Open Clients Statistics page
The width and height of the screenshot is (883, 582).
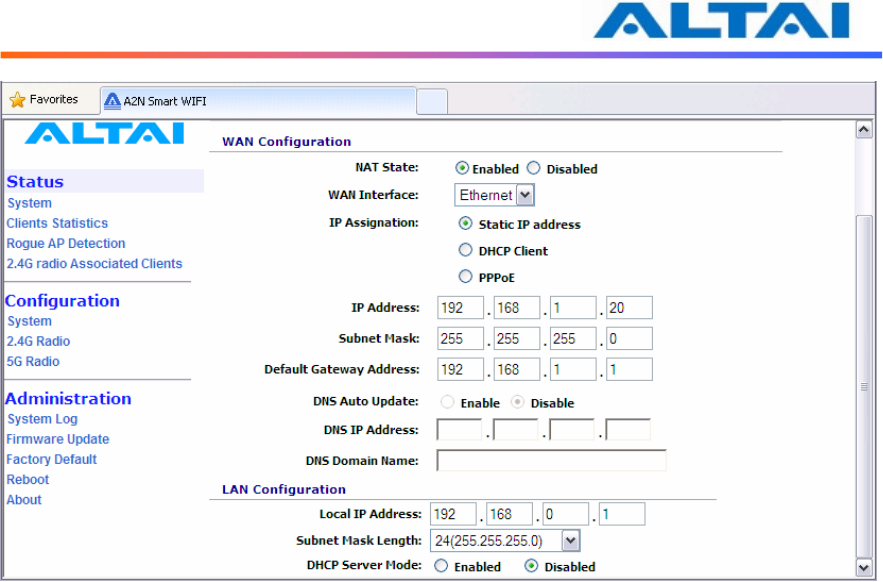(57, 223)
